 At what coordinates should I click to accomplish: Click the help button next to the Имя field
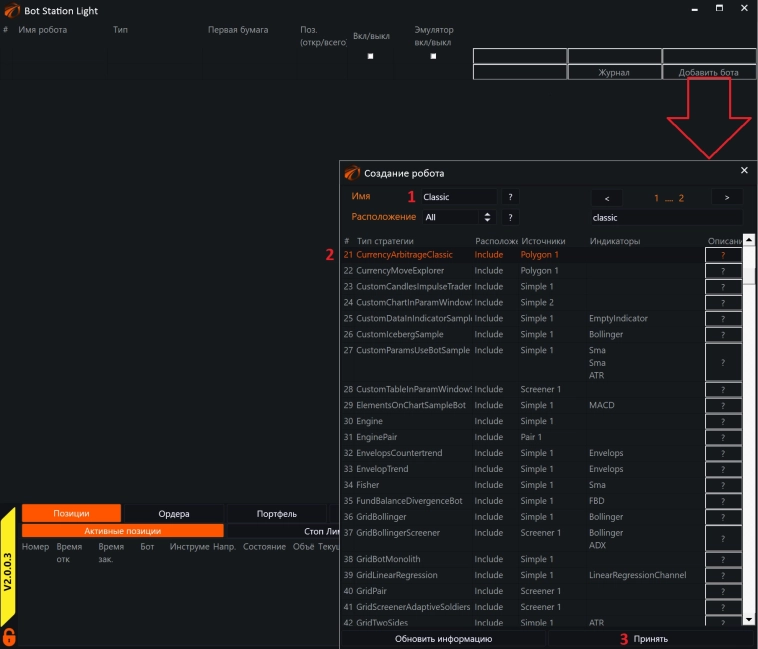coord(510,197)
